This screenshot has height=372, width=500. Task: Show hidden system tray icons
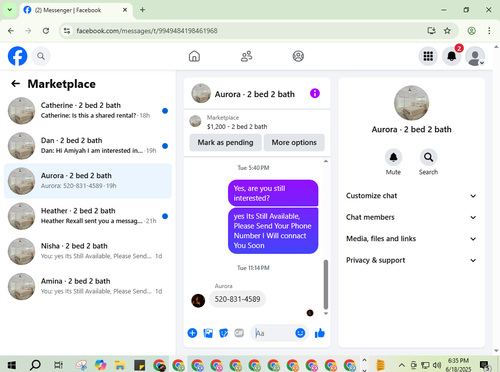coord(402,365)
